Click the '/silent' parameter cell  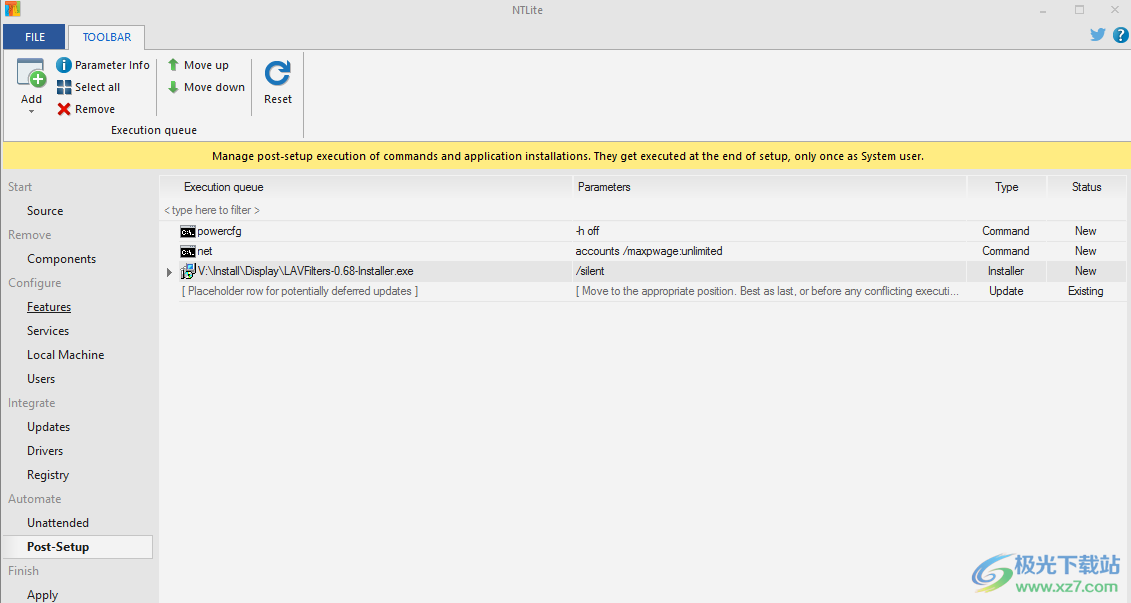pos(590,271)
